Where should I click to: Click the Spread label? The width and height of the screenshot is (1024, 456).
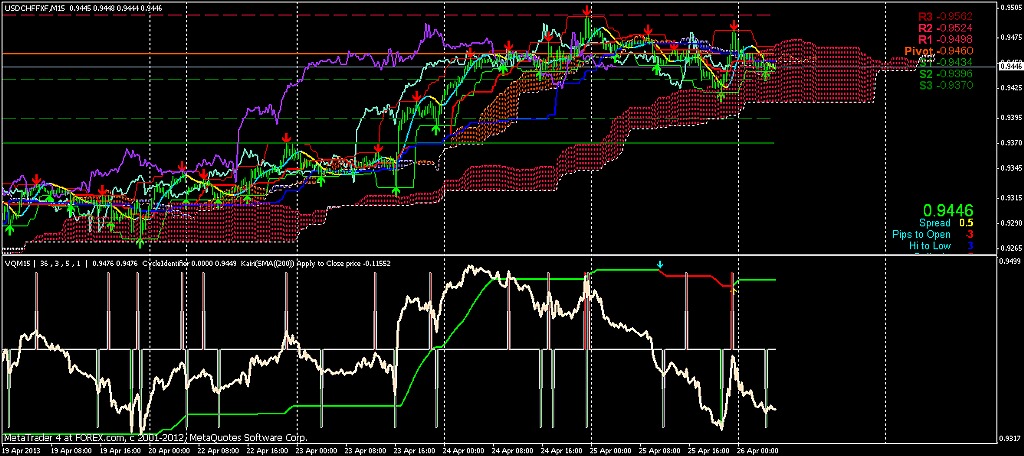(935, 223)
